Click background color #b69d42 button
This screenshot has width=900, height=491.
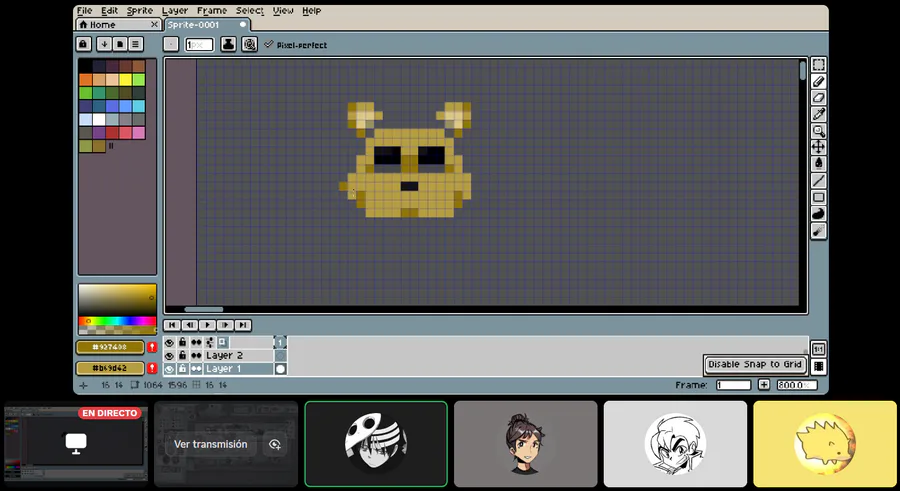110,368
